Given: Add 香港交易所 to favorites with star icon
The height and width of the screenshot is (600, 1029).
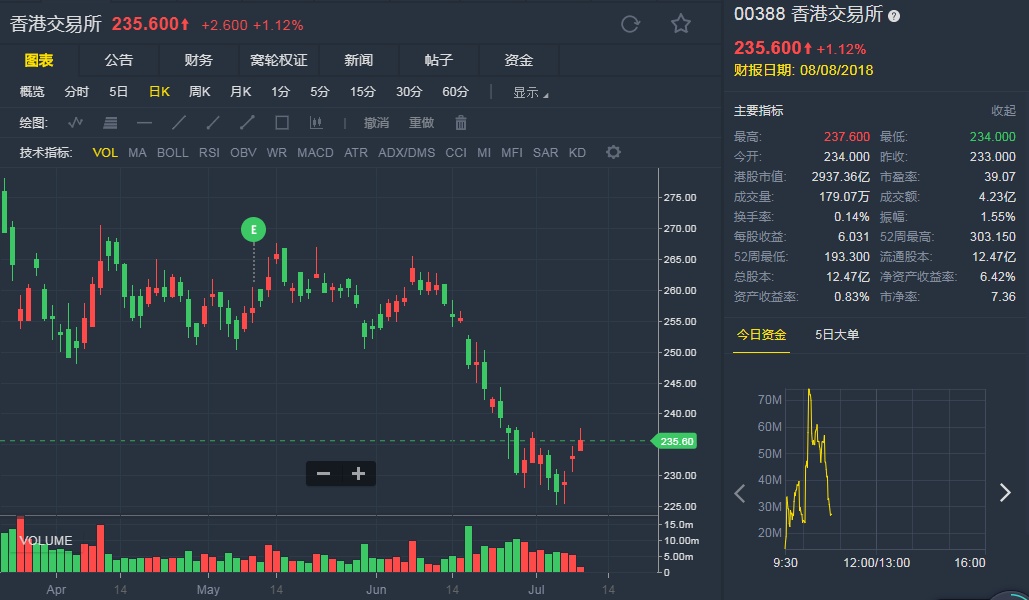Looking at the screenshot, I should click(x=681, y=24).
